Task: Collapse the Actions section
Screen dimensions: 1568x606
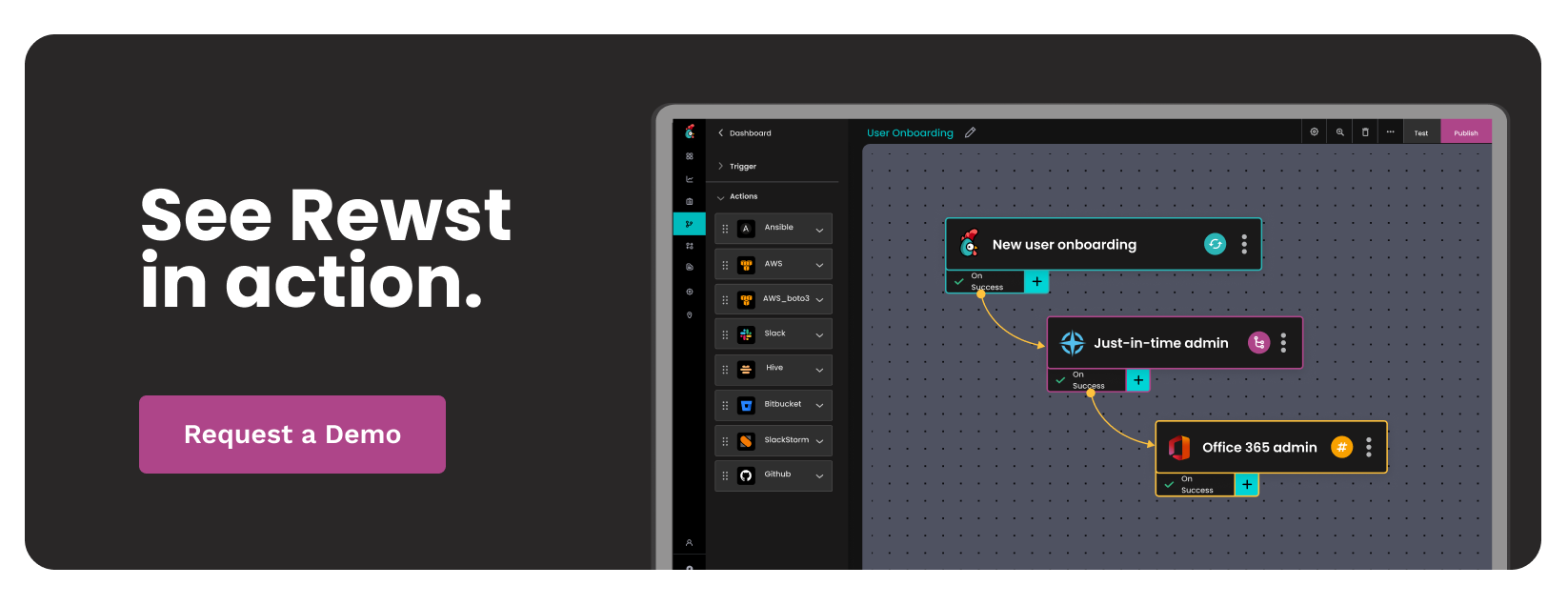Action: (721, 197)
